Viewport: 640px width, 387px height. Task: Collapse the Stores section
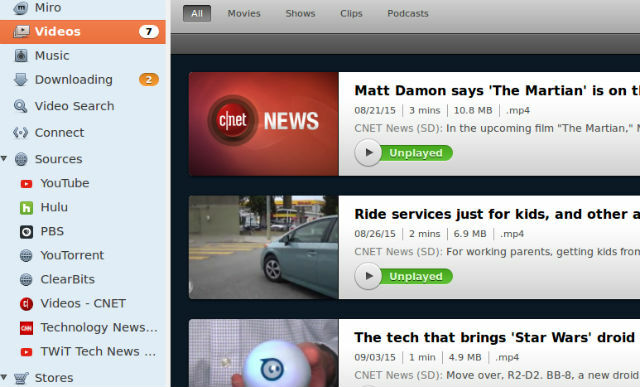pyautogui.click(x=4, y=377)
